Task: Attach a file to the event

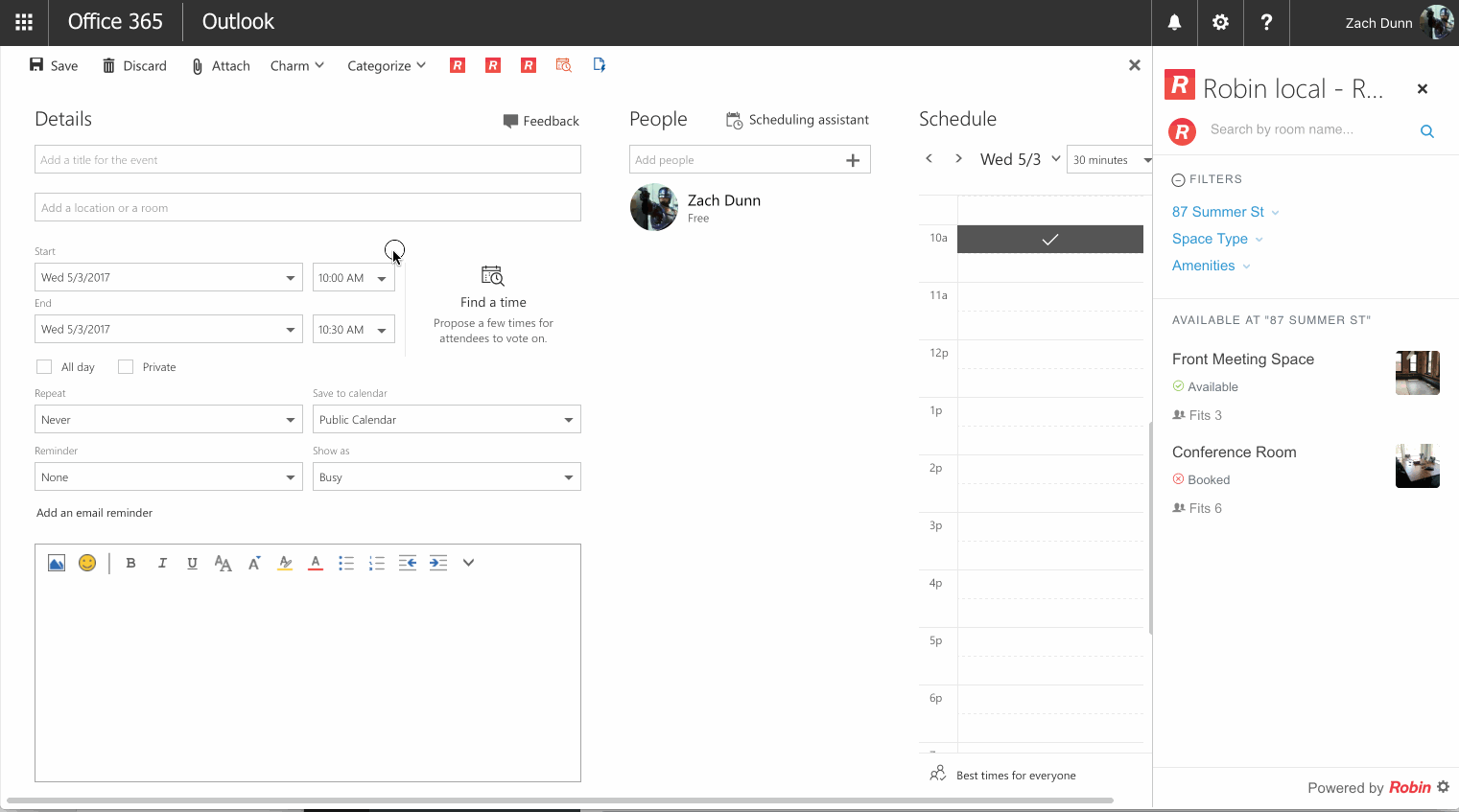Action: 221,65
